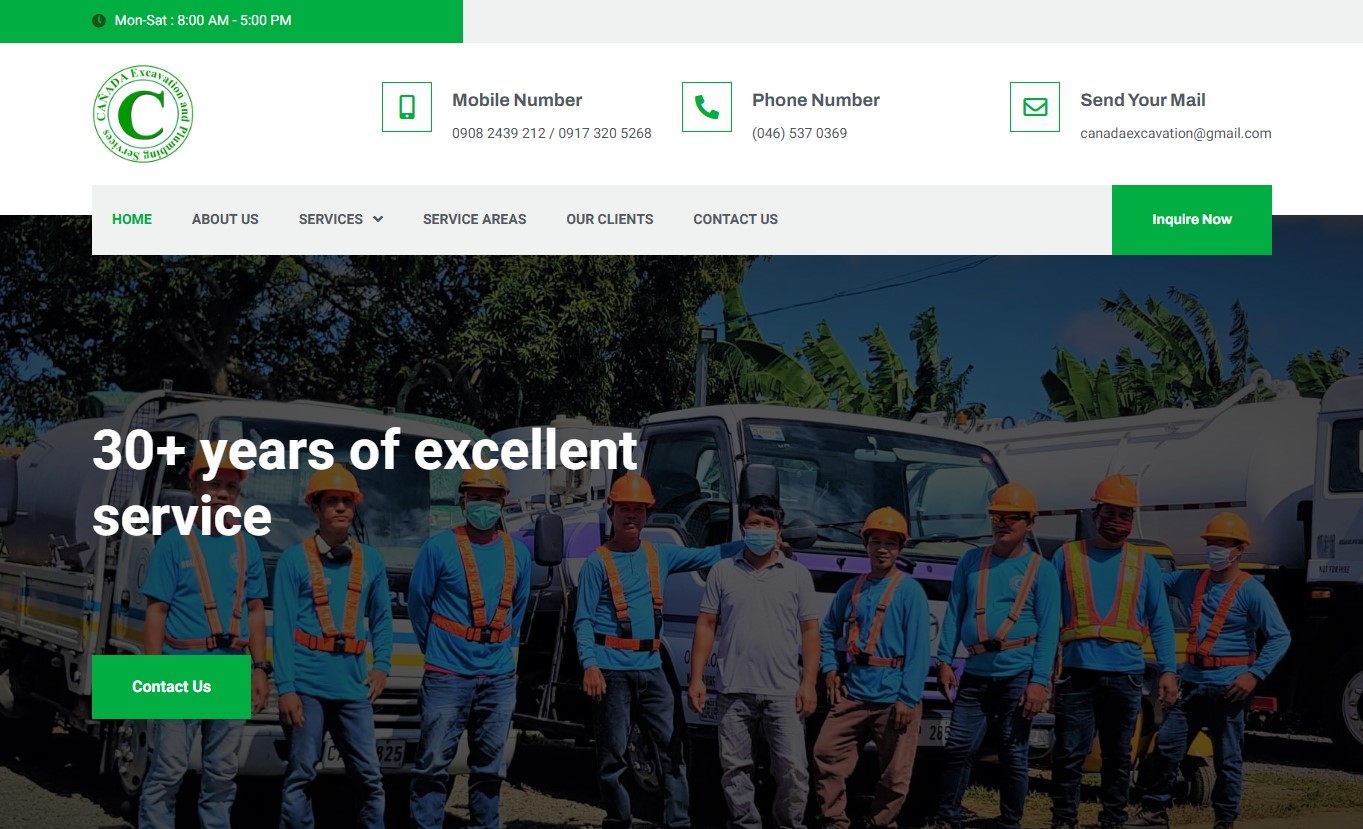Image resolution: width=1363 pixels, height=829 pixels.
Task: Open the Services menu item
Action: (331, 219)
